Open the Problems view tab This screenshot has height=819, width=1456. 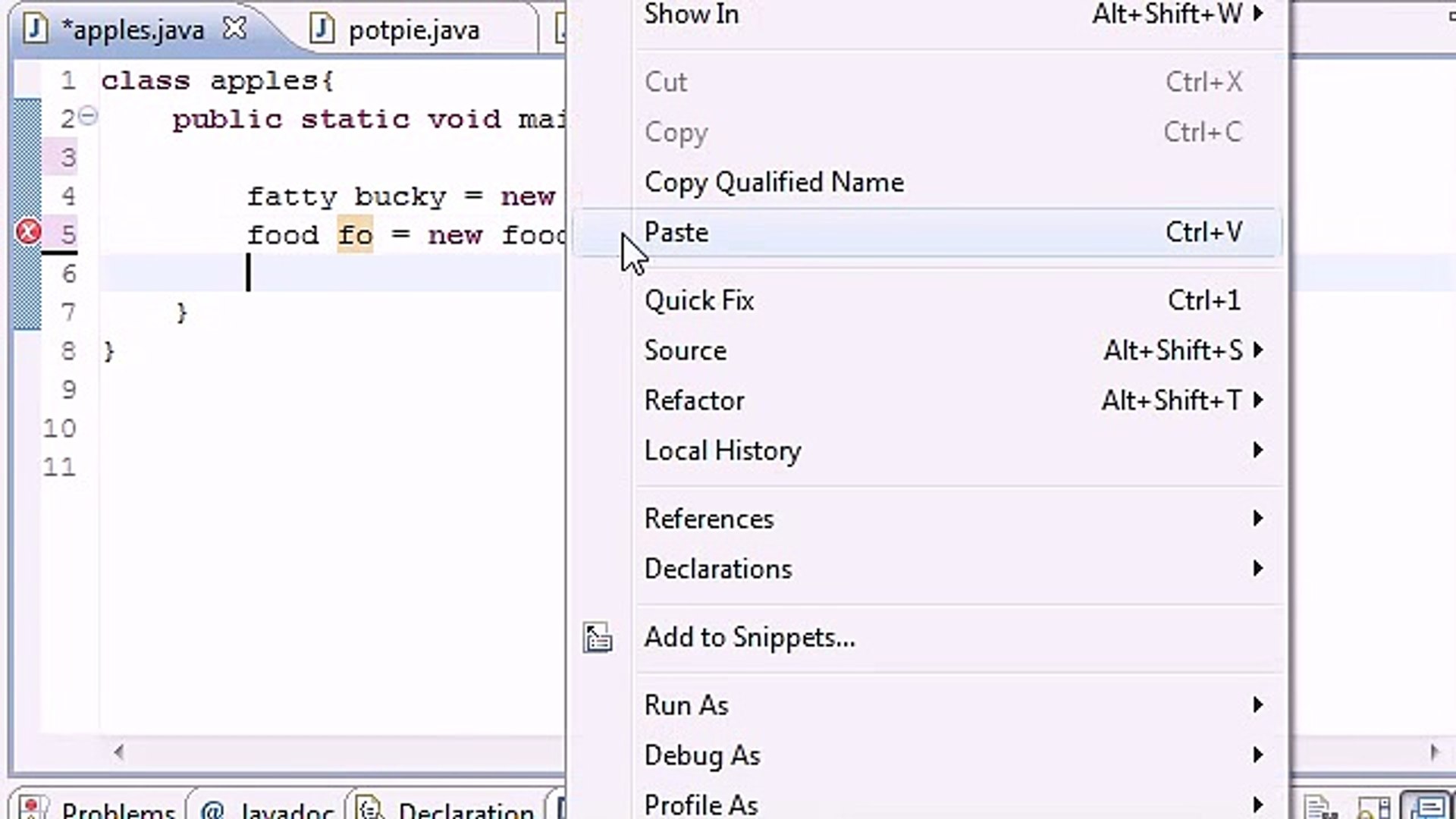click(118, 810)
